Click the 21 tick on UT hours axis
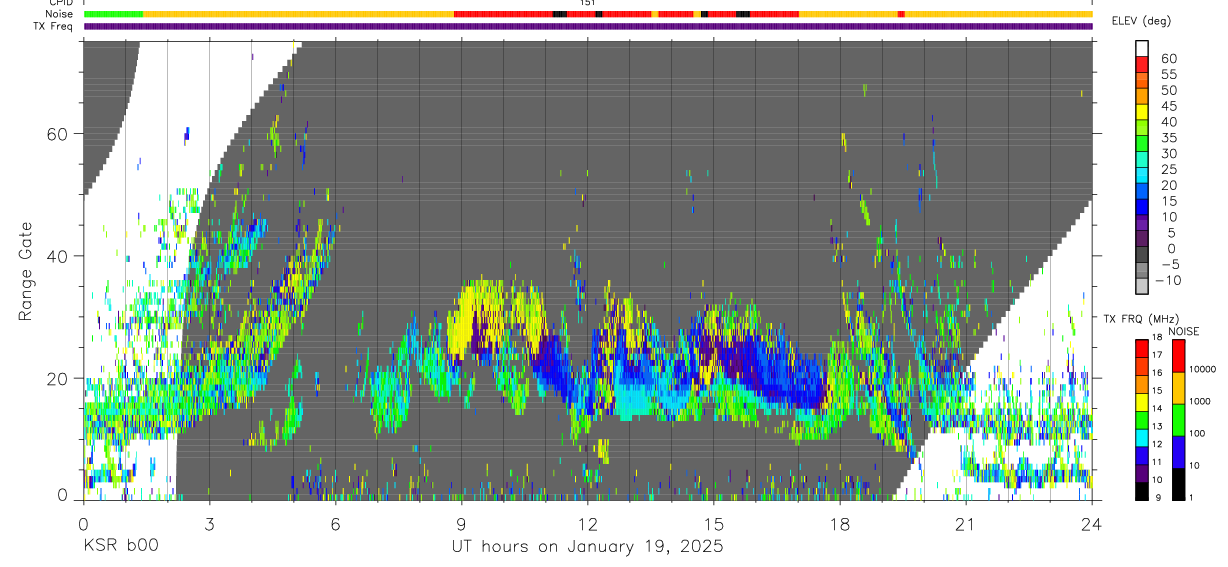This screenshot has width=1228, height=567. coord(966,524)
